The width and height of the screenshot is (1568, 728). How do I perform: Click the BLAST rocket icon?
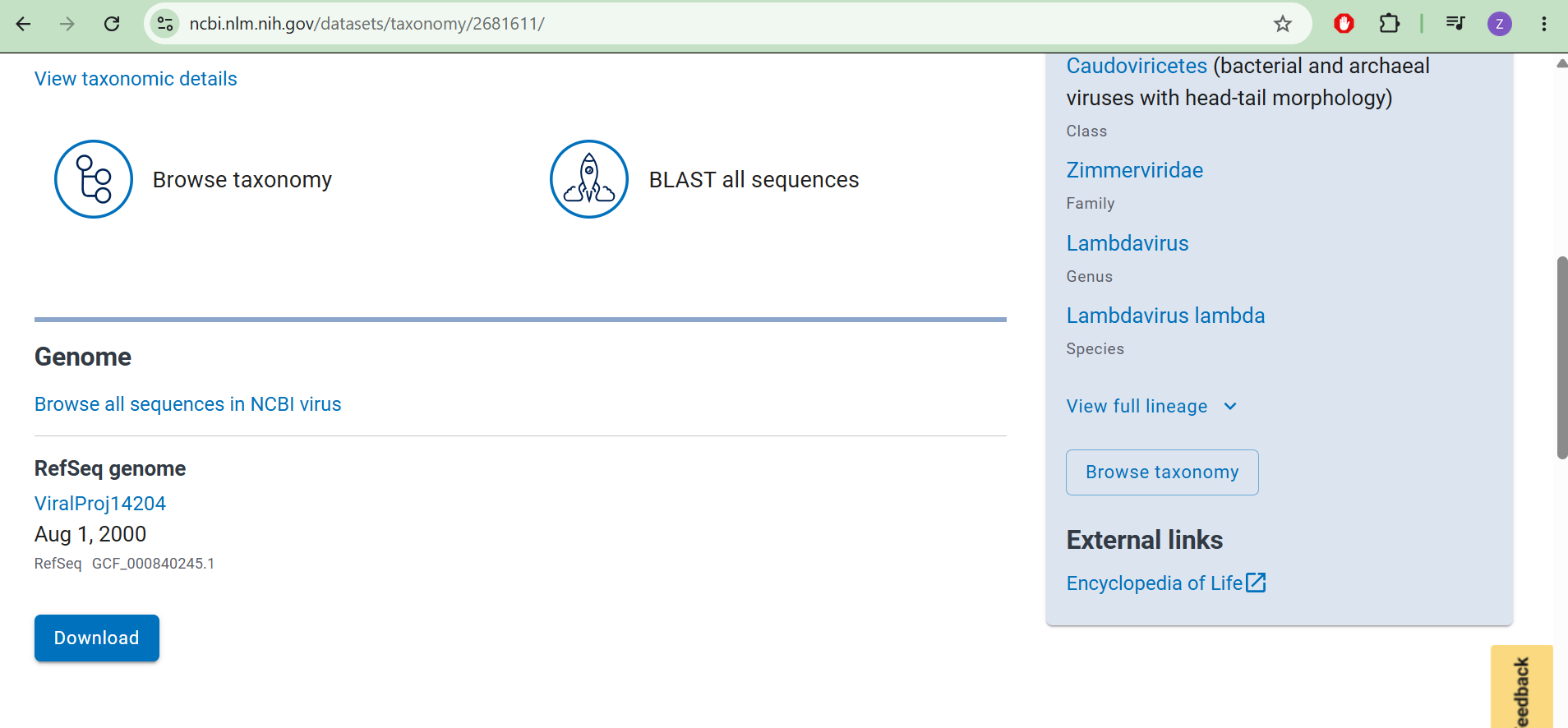[589, 179]
